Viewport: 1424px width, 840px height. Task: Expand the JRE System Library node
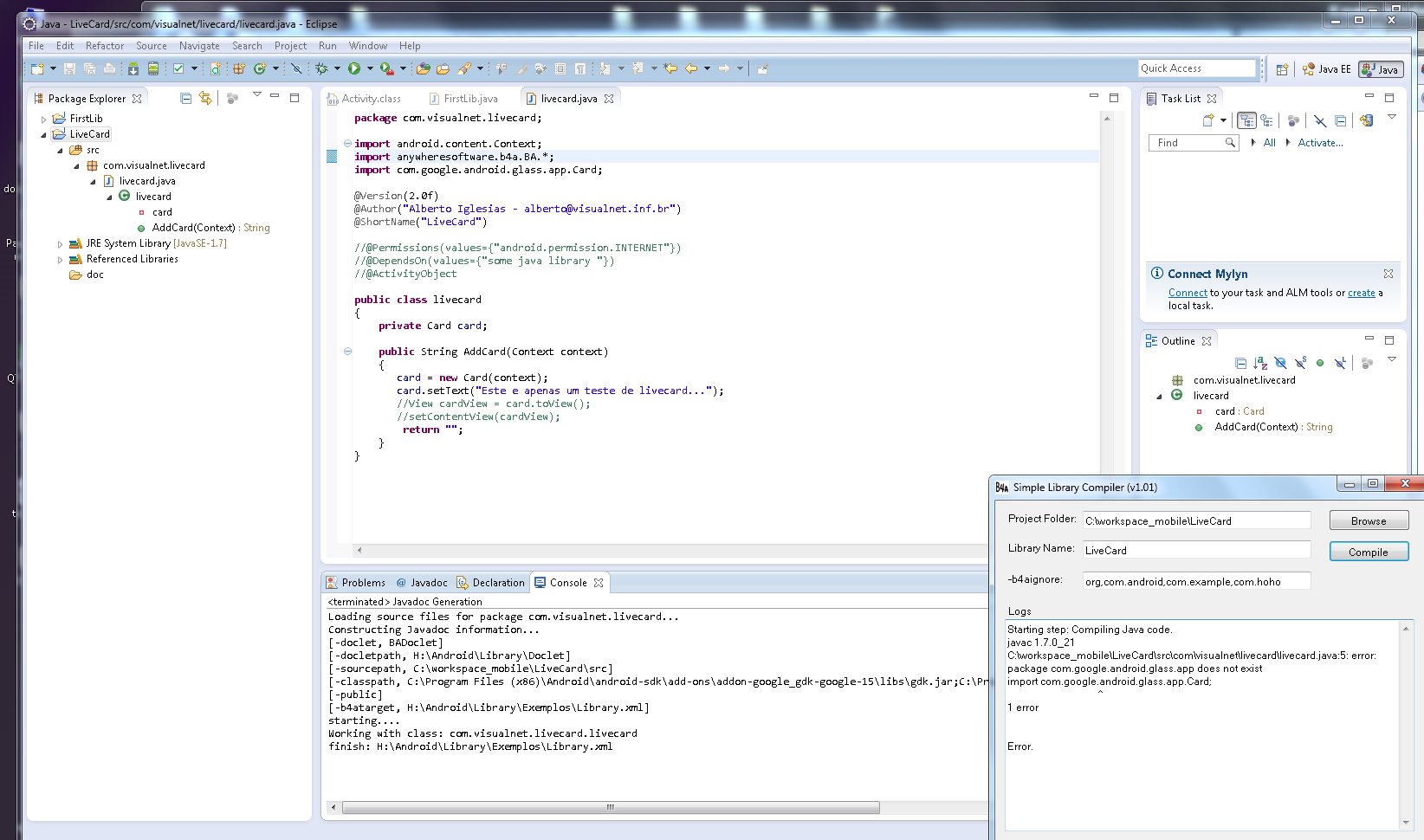tap(60, 244)
